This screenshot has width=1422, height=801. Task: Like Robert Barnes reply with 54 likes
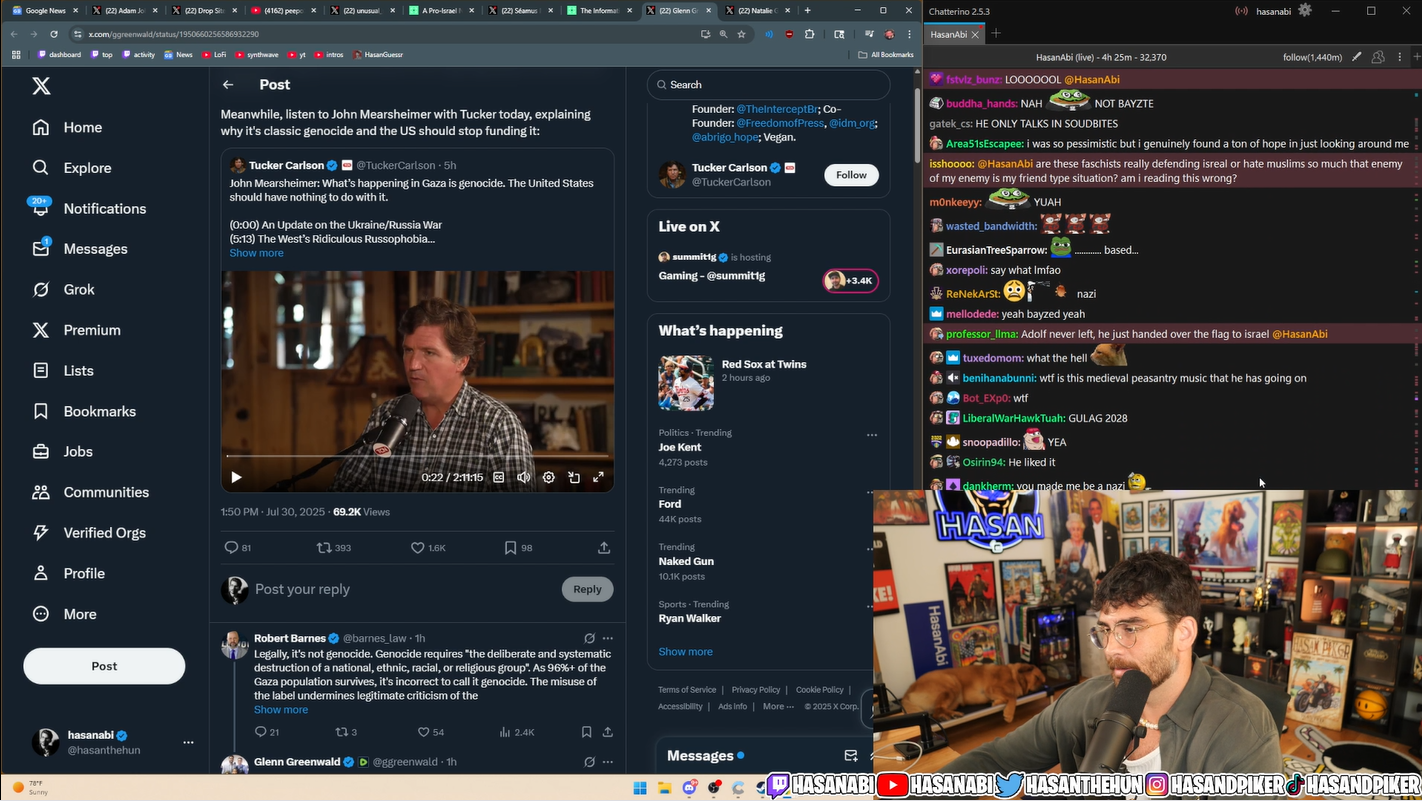point(425,732)
